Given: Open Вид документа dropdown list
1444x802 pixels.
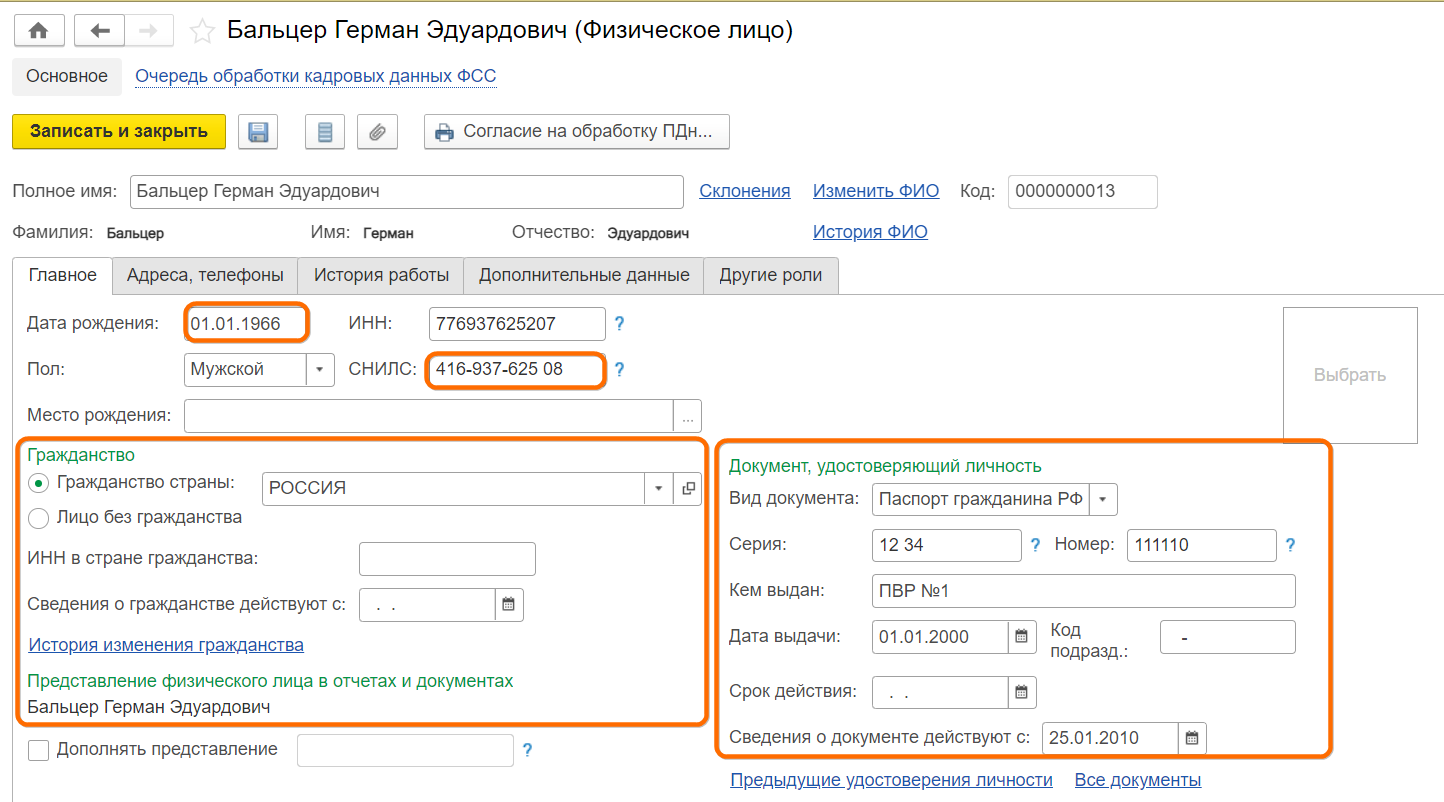Looking at the screenshot, I should click(1103, 499).
